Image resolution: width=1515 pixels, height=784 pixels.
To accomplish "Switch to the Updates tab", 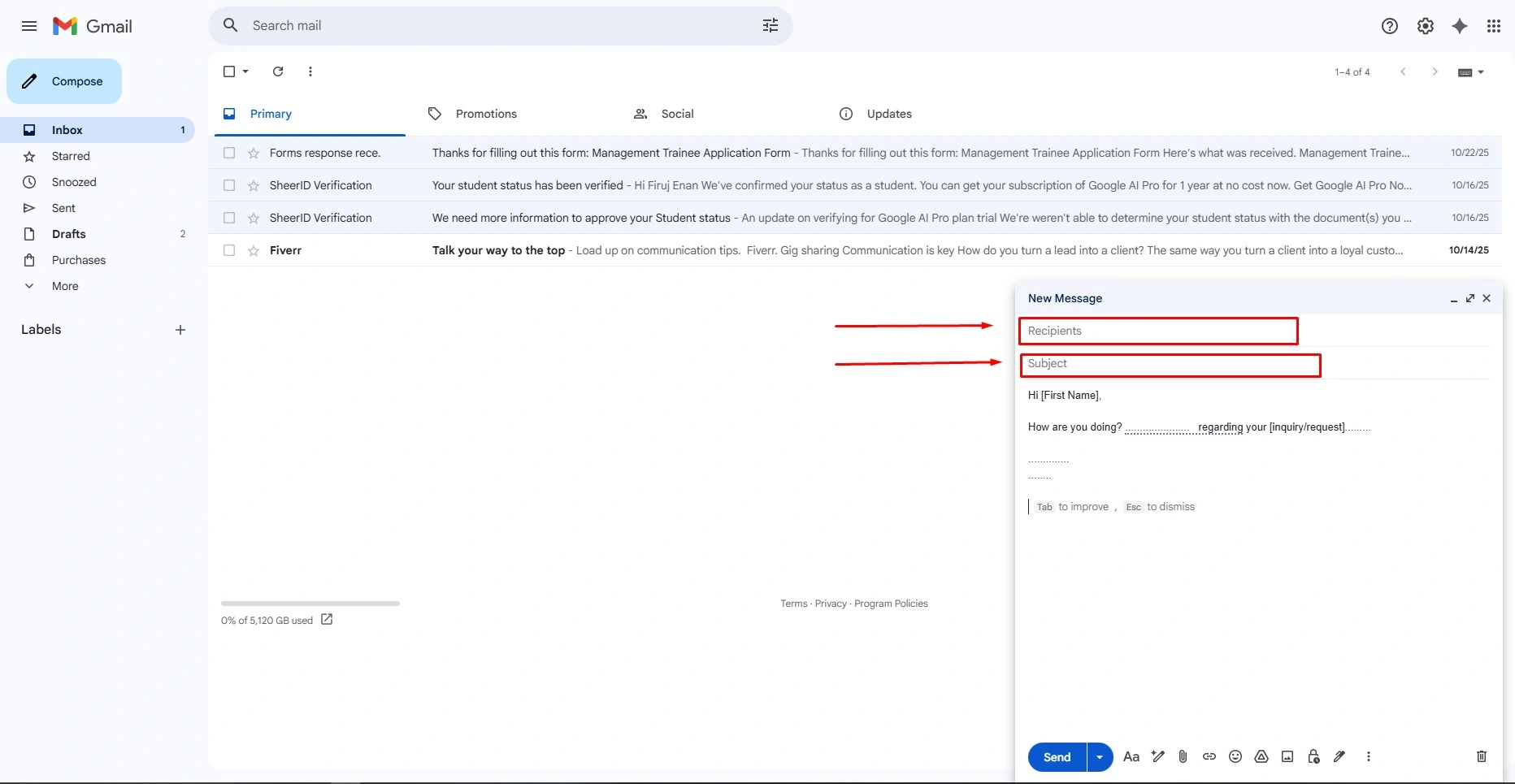I will [x=927, y=114].
